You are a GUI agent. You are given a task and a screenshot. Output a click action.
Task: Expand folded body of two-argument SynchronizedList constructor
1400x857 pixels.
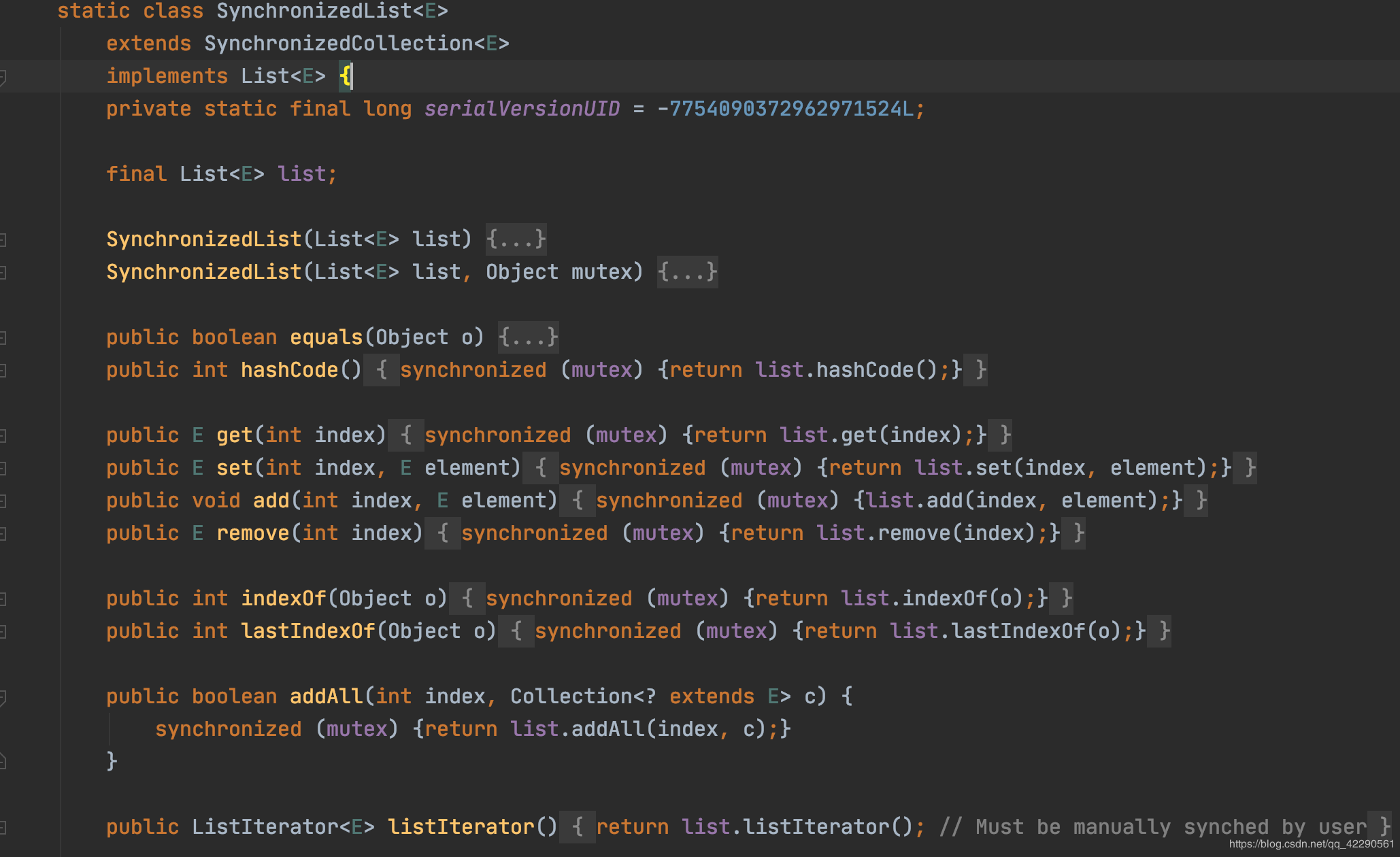(687, 272)
